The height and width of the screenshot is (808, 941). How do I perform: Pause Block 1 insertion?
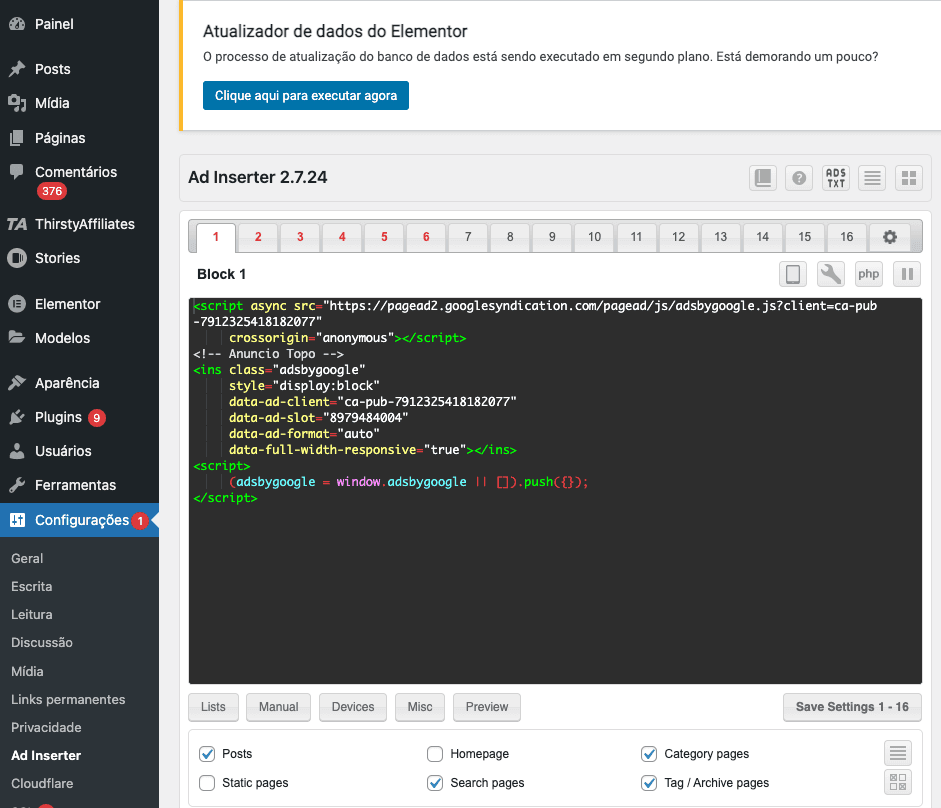907,274
